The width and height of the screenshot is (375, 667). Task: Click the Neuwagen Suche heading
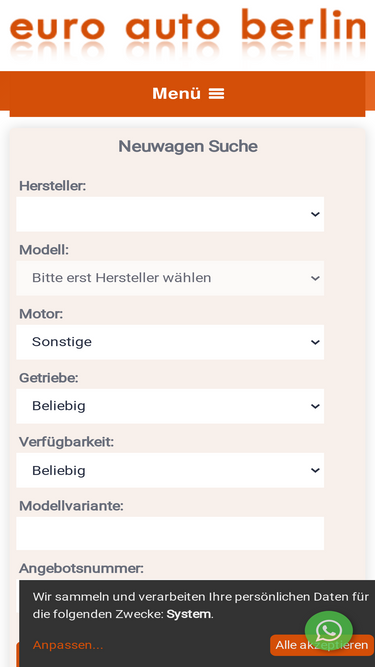[x=188, y=146]
